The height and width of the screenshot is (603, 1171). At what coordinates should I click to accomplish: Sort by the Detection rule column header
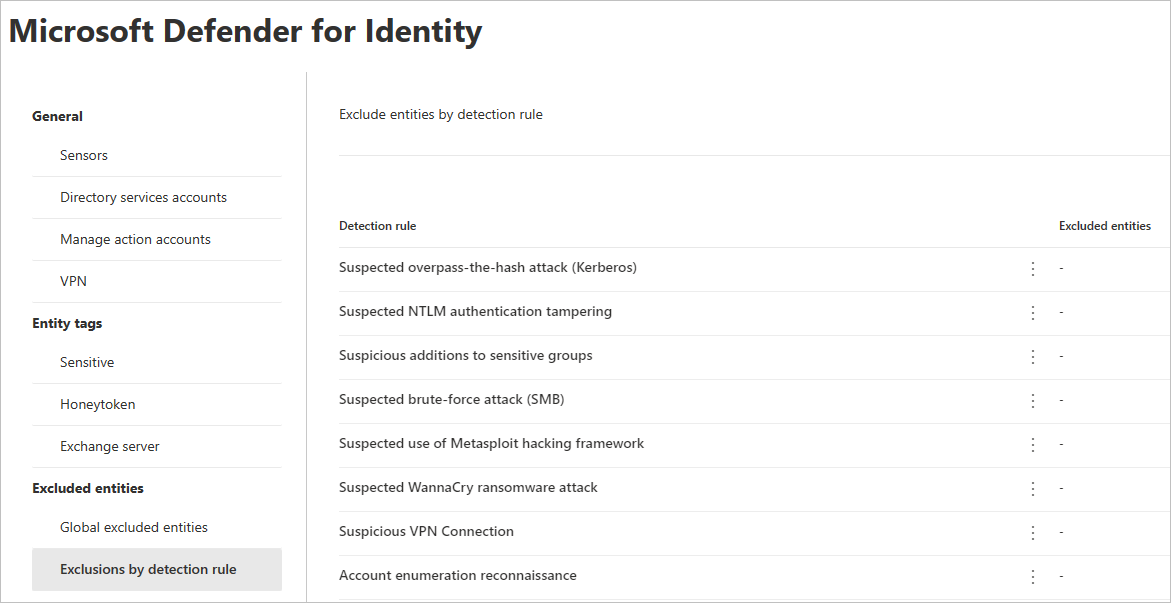tap(377, 225)
